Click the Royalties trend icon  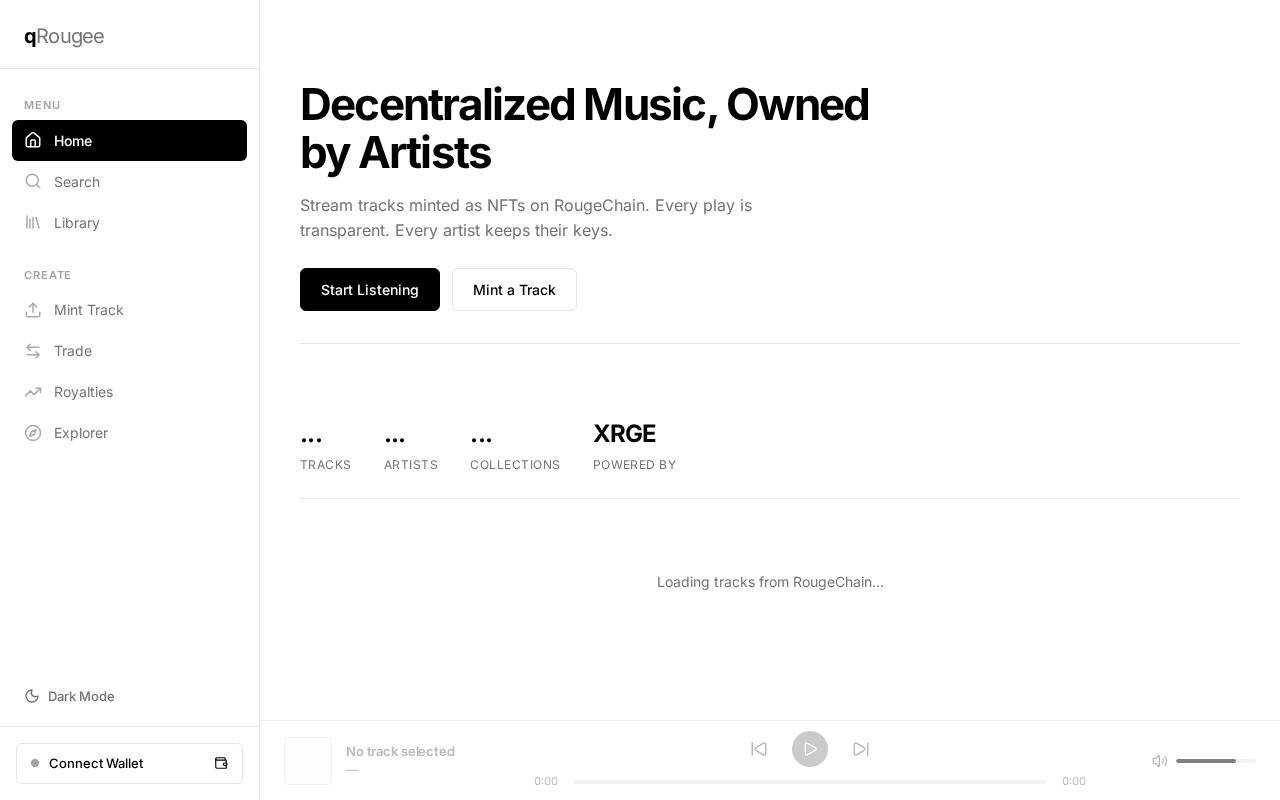(33, 392)
